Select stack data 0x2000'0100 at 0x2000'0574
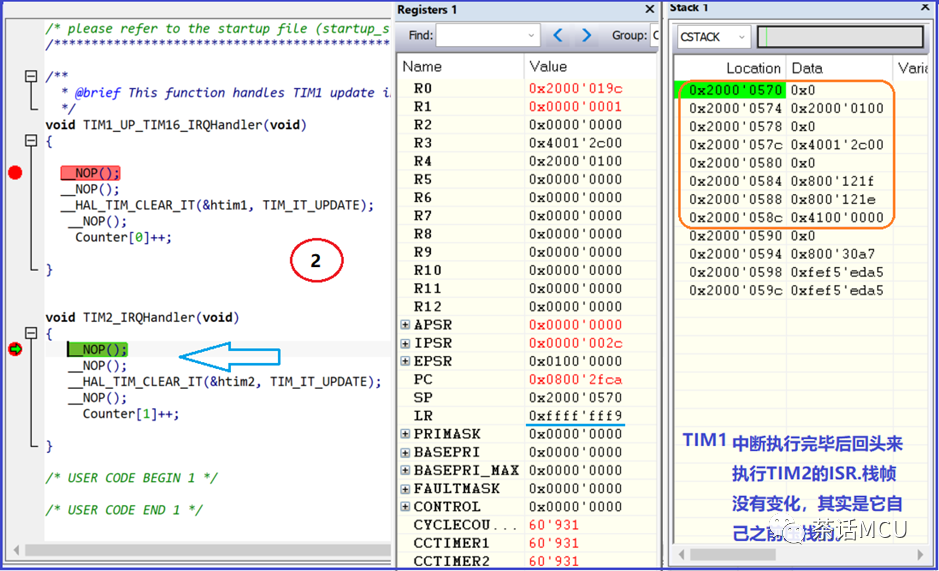Screen dimensions: 939x571 [x=837, y=108]
